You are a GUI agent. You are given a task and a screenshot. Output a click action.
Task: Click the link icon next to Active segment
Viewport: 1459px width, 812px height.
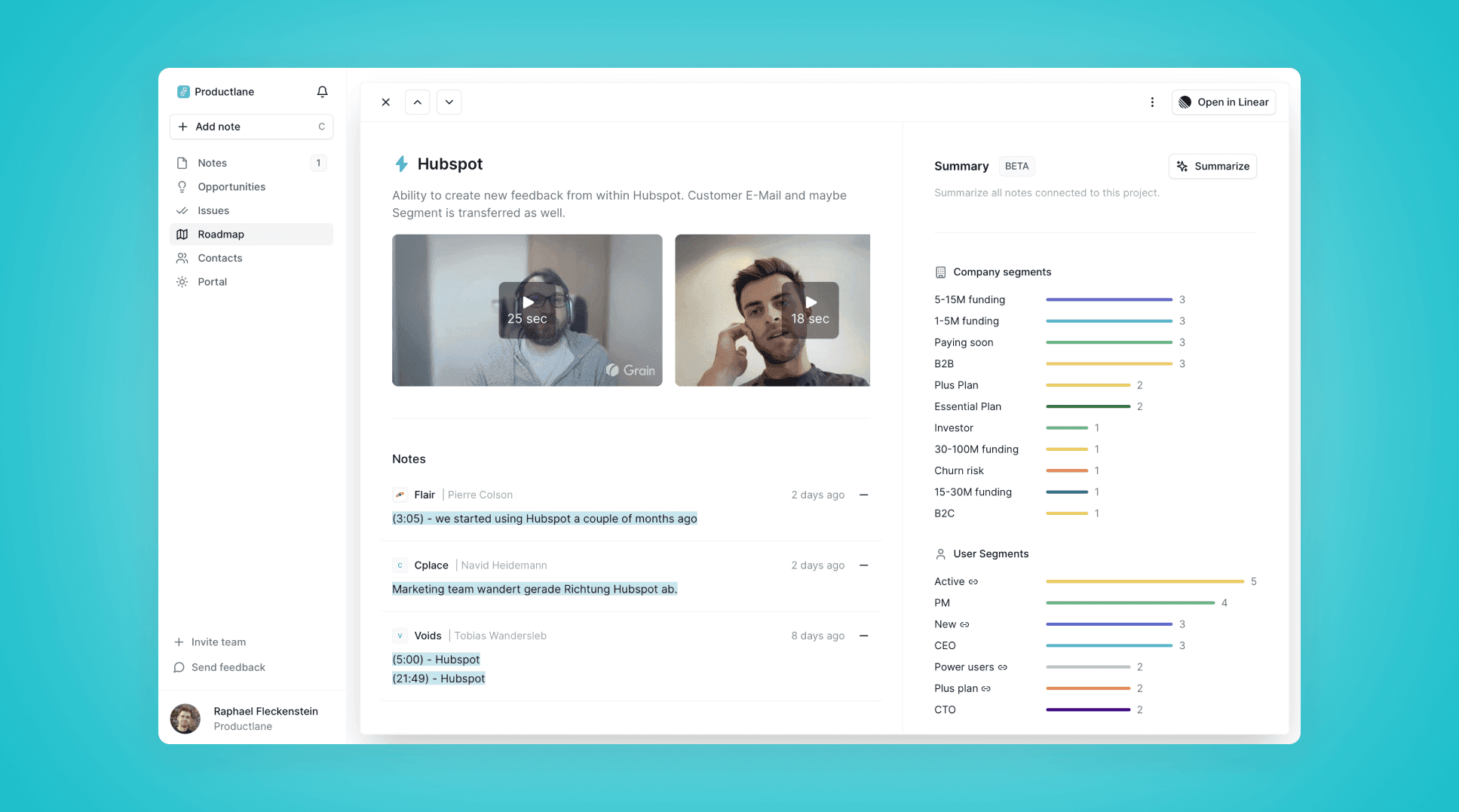click(973, 581)
